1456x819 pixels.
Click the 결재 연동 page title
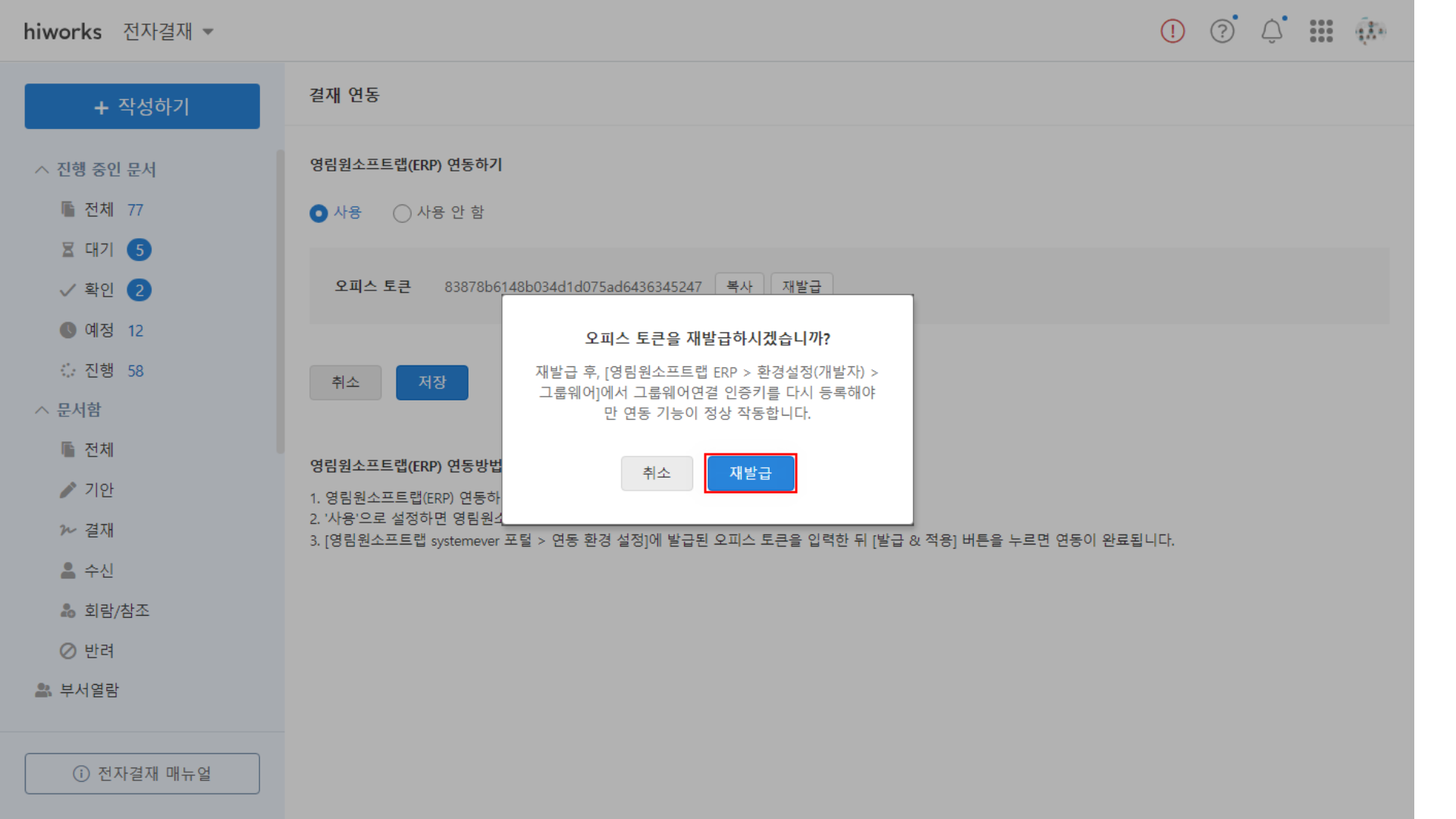[x=344, y=95]
